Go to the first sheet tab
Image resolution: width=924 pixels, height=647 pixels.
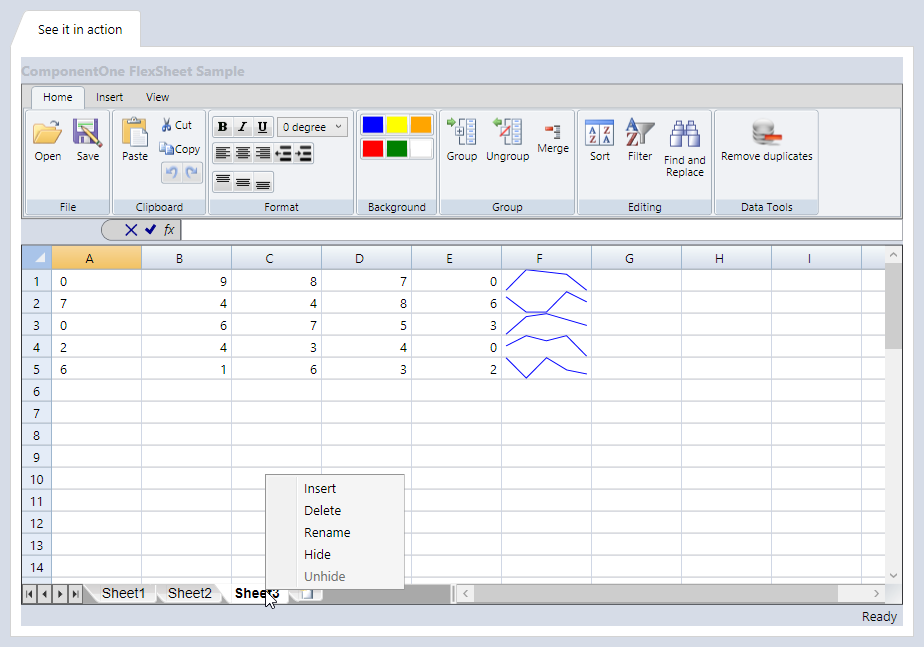pyautogui.click(x=29, y=594)
